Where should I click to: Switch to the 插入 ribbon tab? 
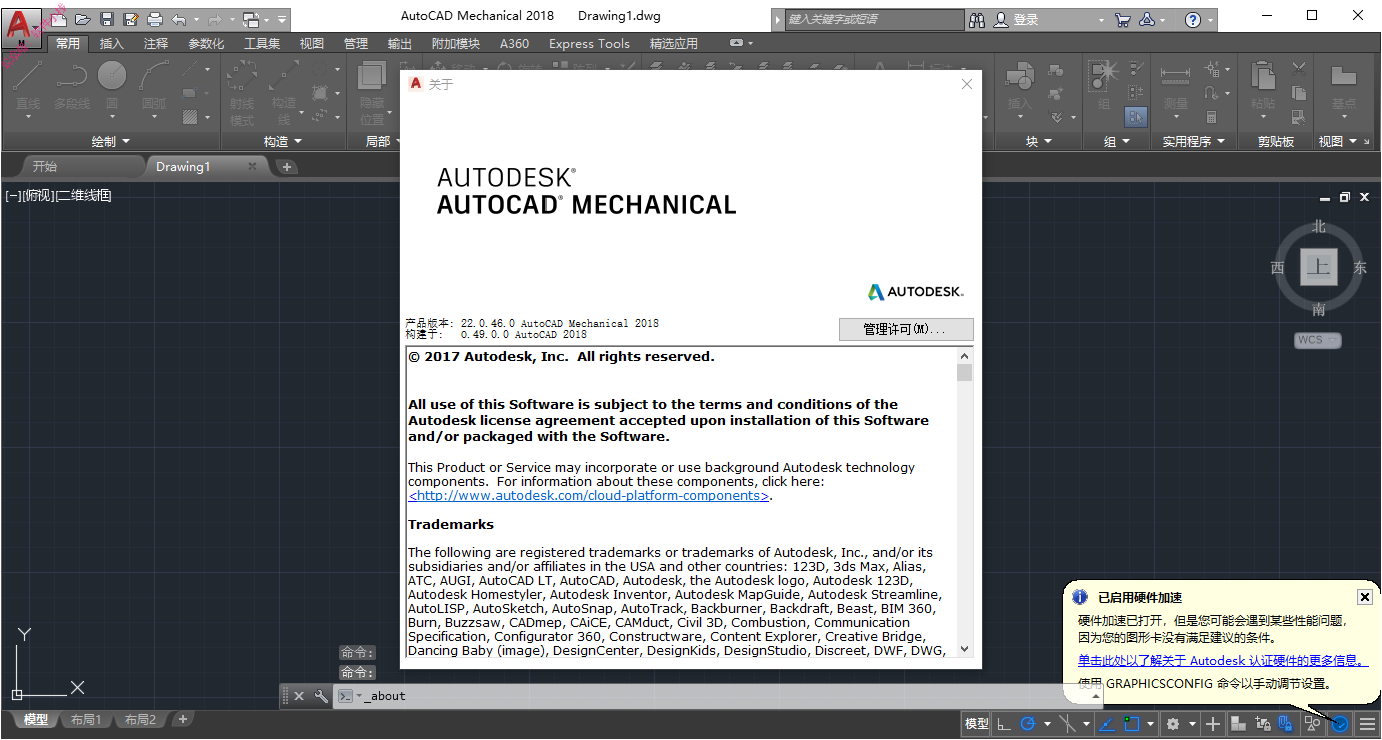[x=112, y=43]
